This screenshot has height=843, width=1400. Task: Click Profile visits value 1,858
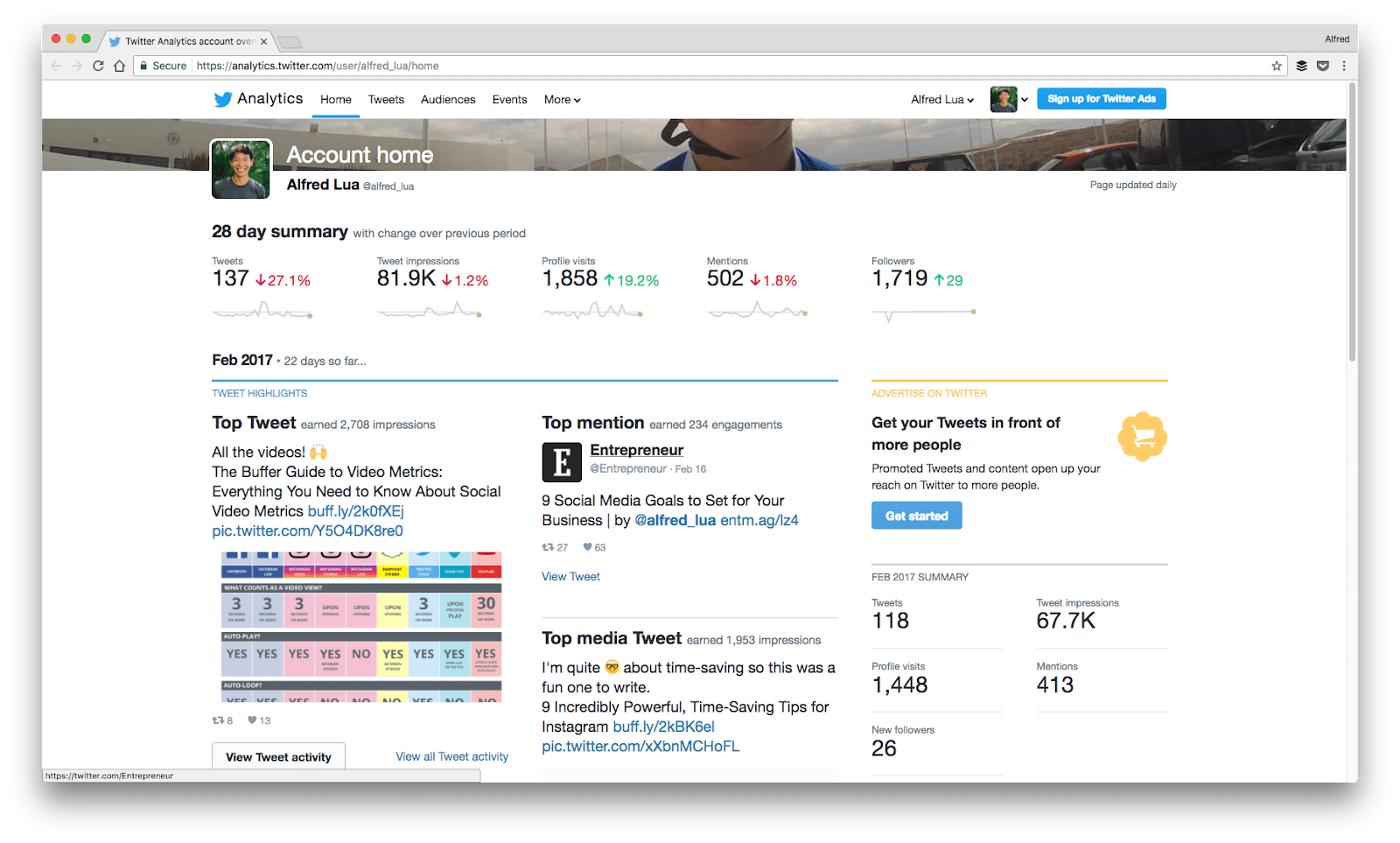click(x=570, y=279)
